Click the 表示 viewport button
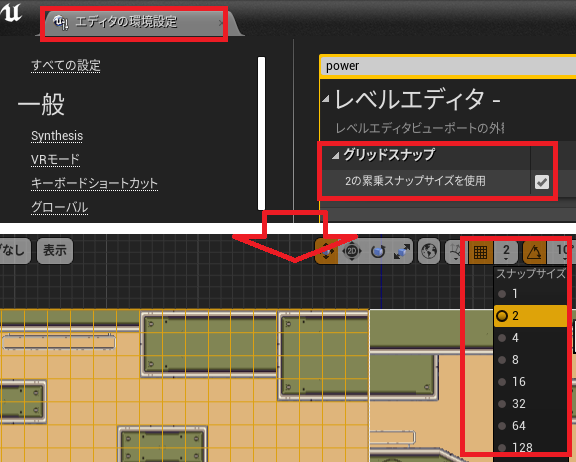Viewport: 576px width, 462px height. pos(55,251)
